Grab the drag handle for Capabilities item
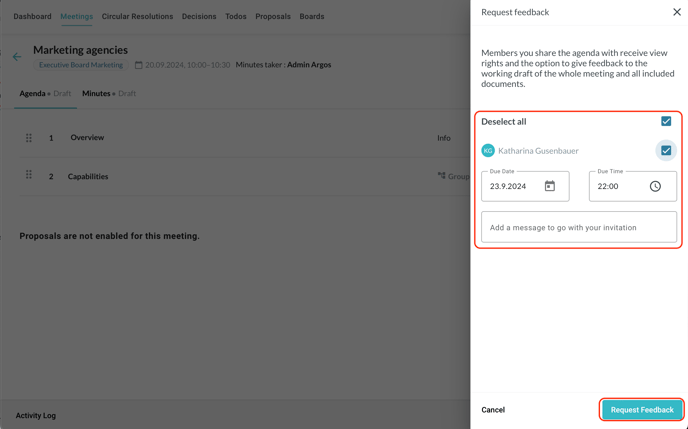This screenshot has height=429, width=688. tap(29, 176)
